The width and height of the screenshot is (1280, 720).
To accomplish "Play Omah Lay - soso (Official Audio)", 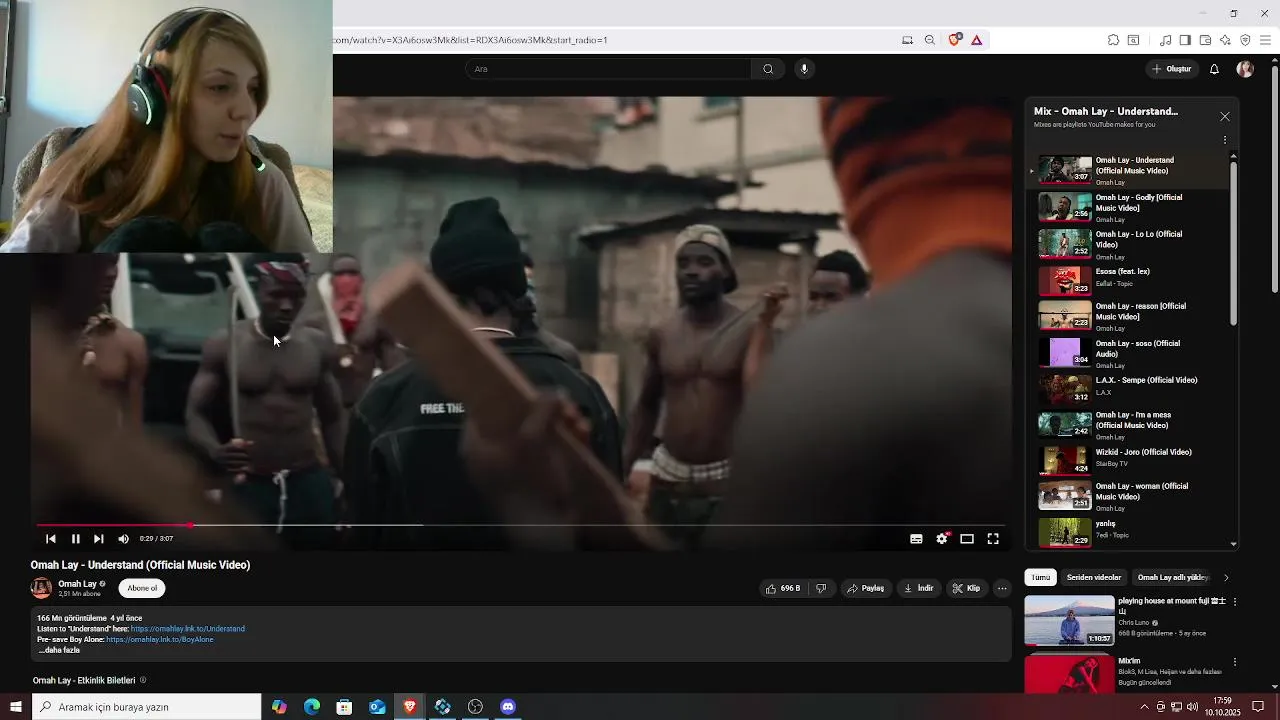I will 1130,353.
